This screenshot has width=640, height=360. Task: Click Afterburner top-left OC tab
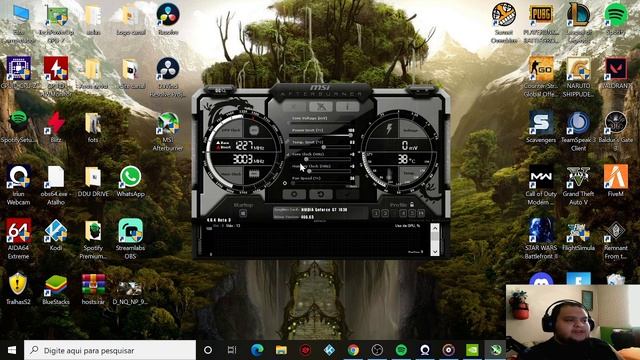coord(220,90)
